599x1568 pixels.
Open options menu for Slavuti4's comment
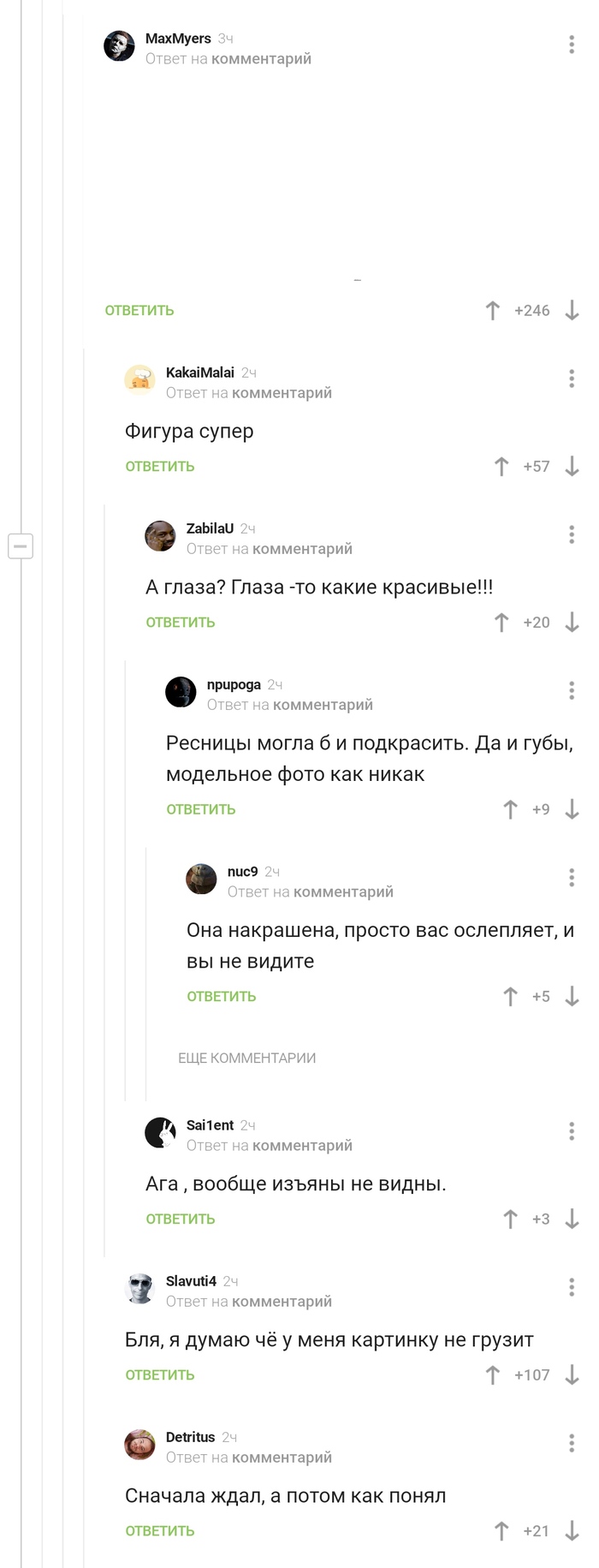tap(572, 1287)
